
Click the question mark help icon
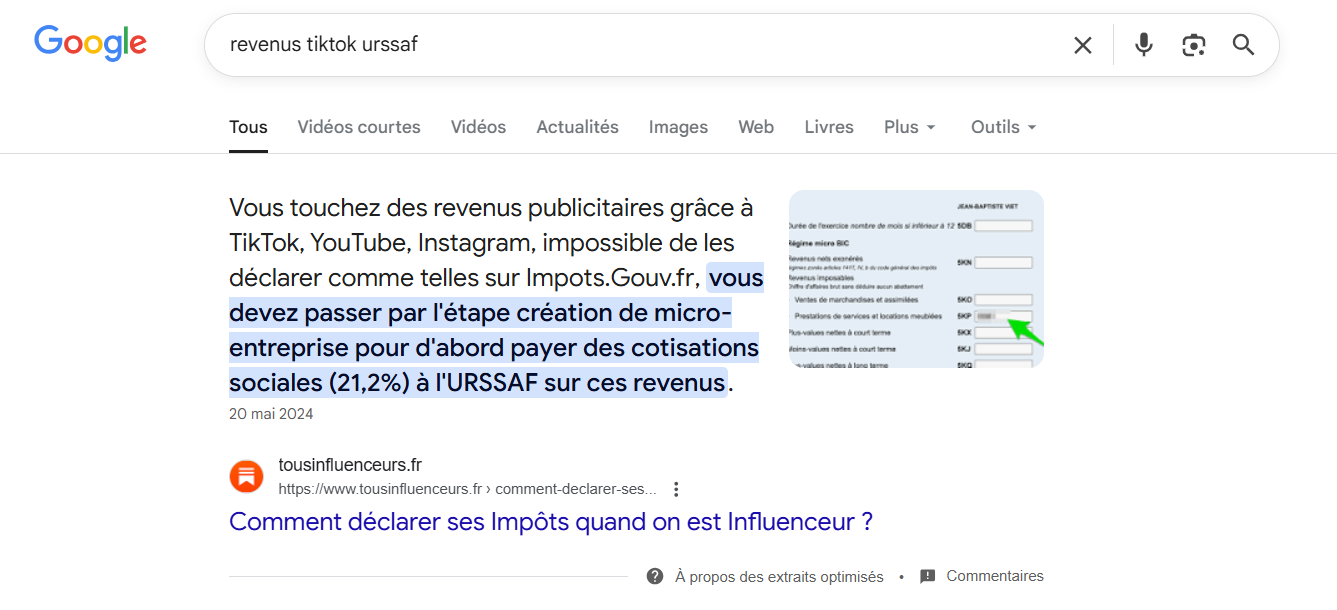[655, 577]
